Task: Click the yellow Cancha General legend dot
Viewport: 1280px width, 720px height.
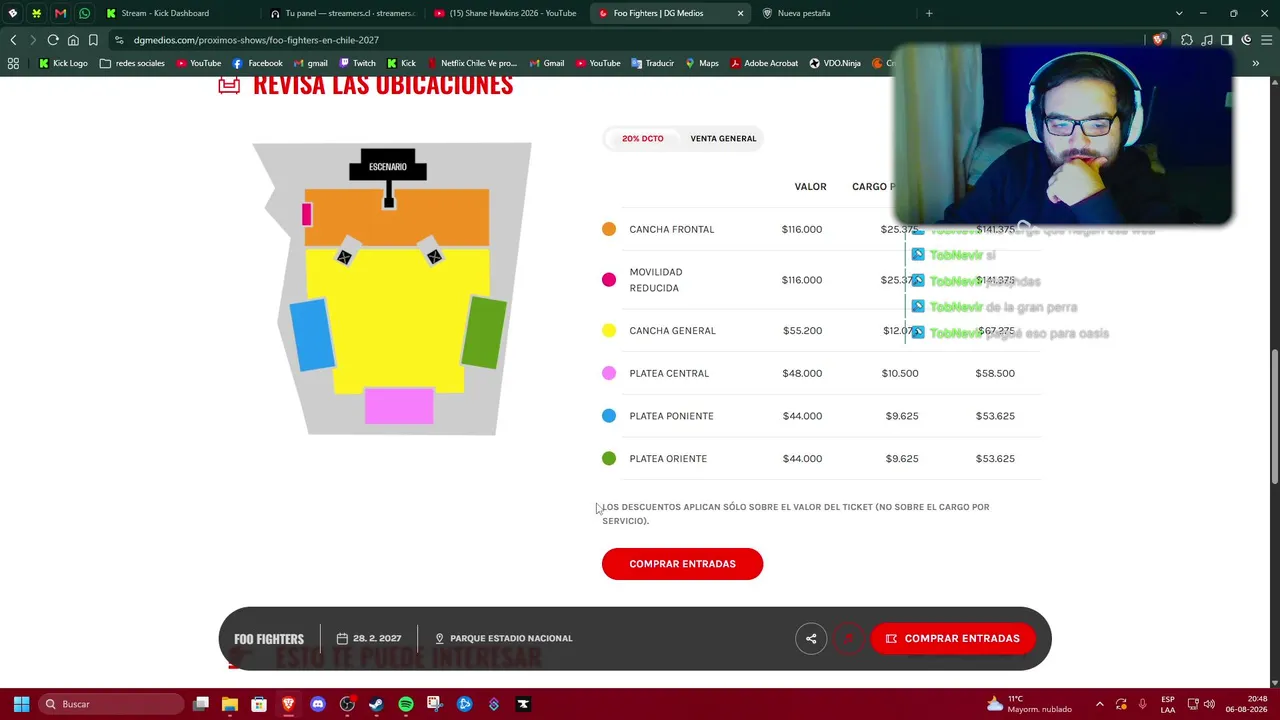Action: [x=609, y=331]
